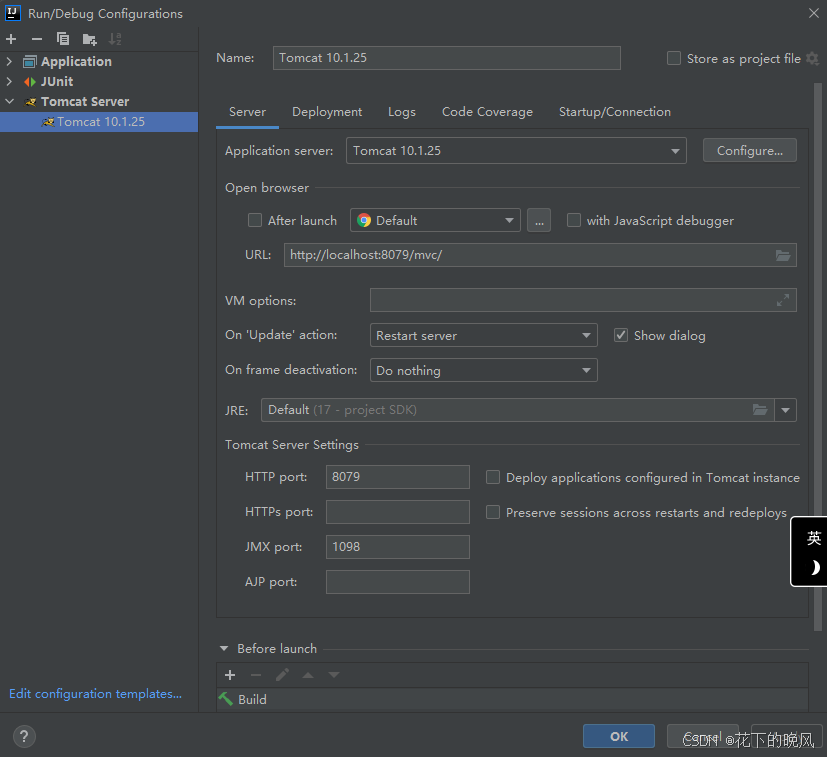Expand the Application tree node

pos(9,61)
